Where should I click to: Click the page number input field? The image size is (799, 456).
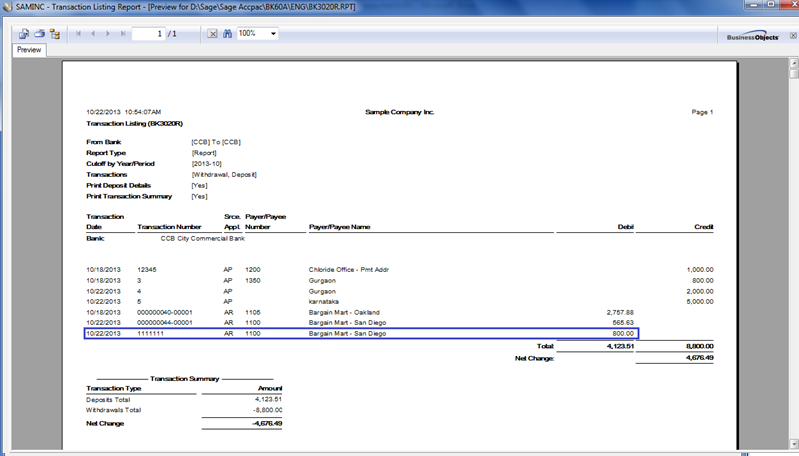(x=148, y=34)
